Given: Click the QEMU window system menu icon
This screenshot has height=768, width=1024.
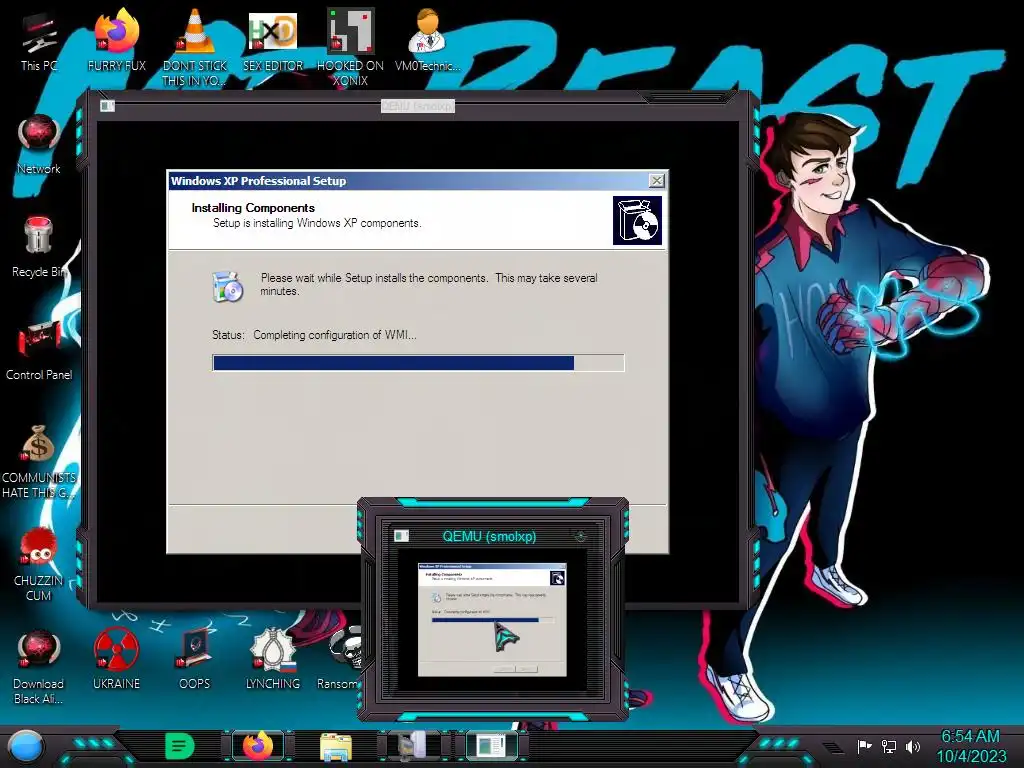Looking at the screenshot, I should coord(107,106).
